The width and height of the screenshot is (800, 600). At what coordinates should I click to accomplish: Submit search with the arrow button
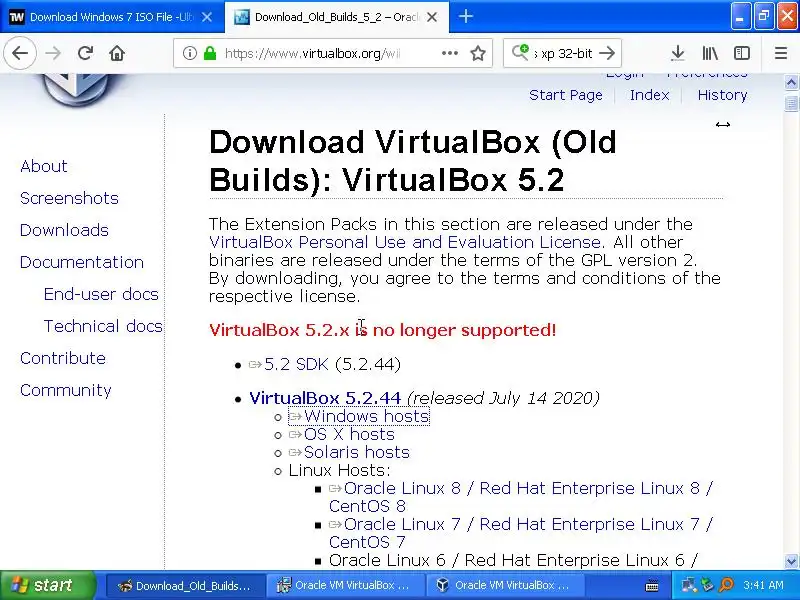(607, 53)
